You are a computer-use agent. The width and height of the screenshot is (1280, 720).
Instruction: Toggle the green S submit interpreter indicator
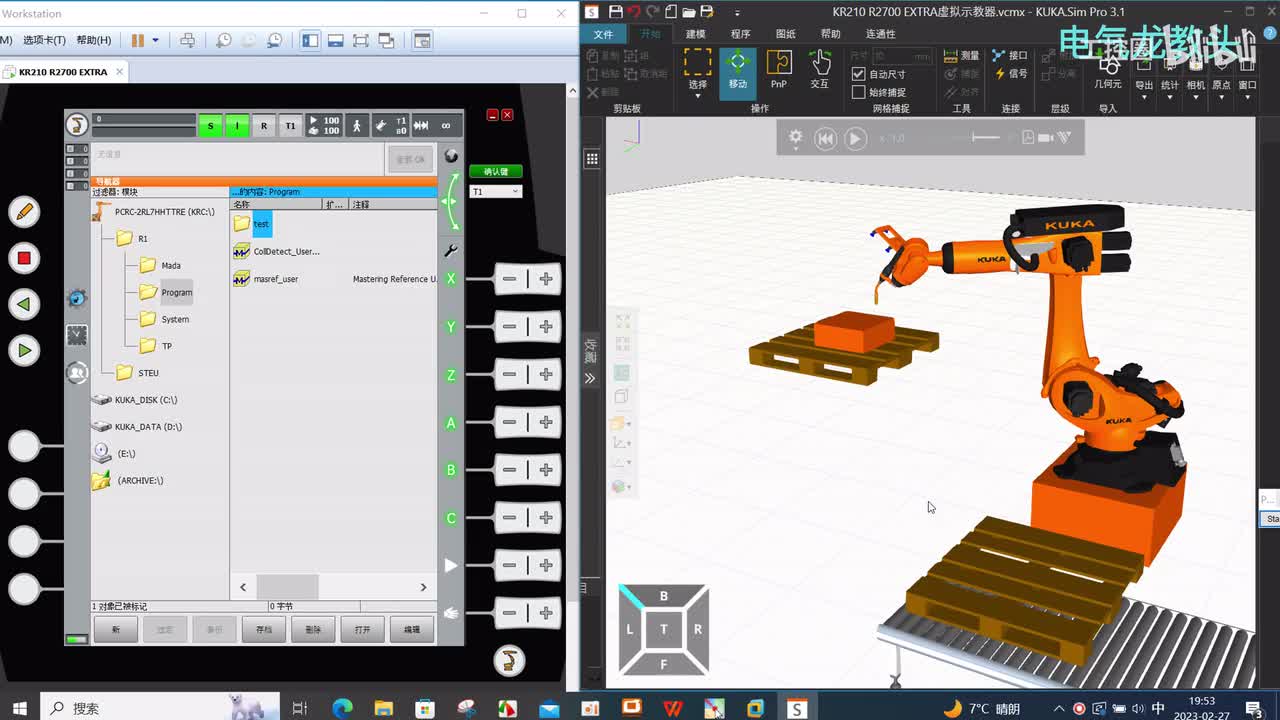[x=210, y=126]
